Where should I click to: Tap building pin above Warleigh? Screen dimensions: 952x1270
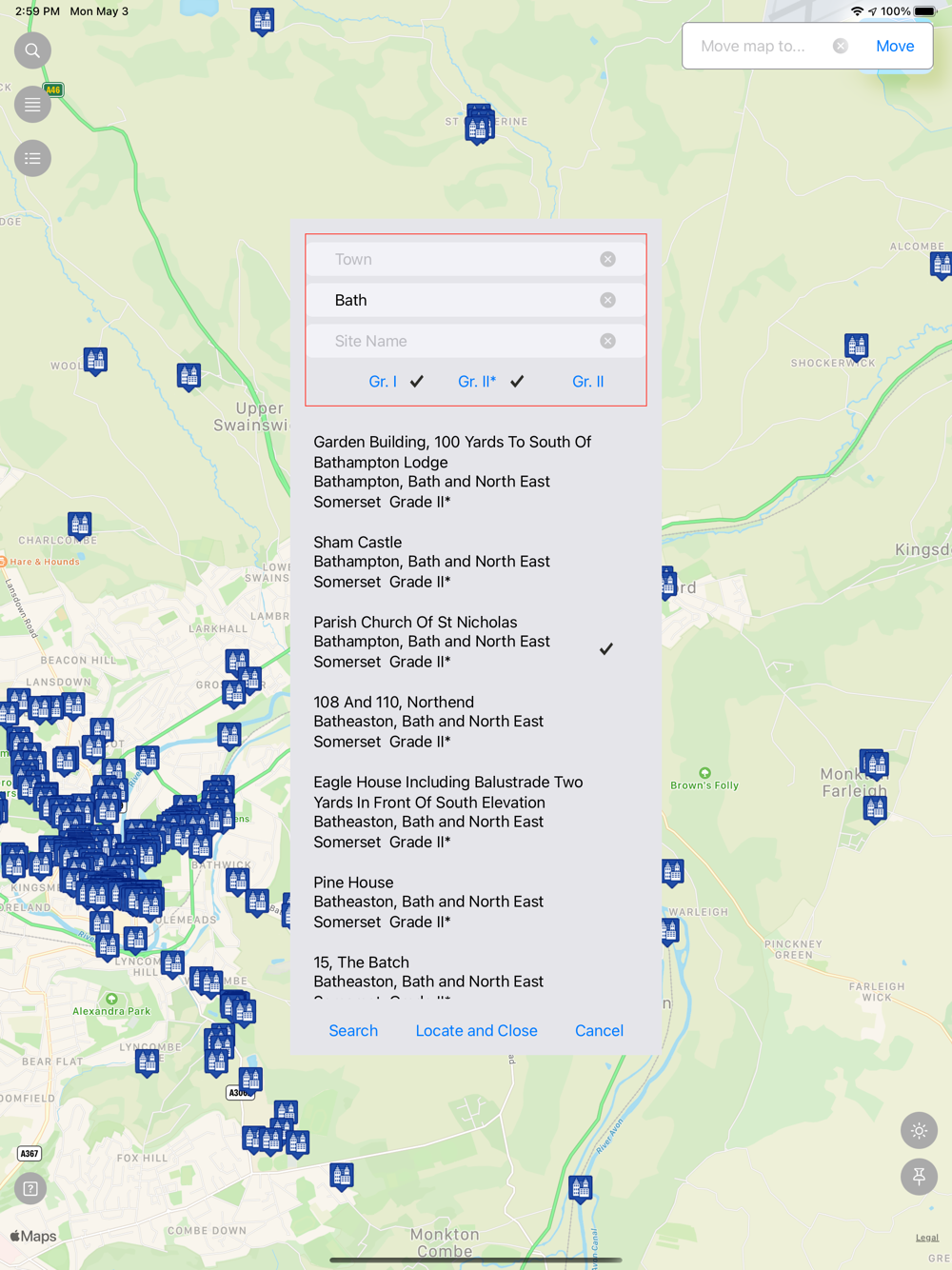(x=673, y=872)
